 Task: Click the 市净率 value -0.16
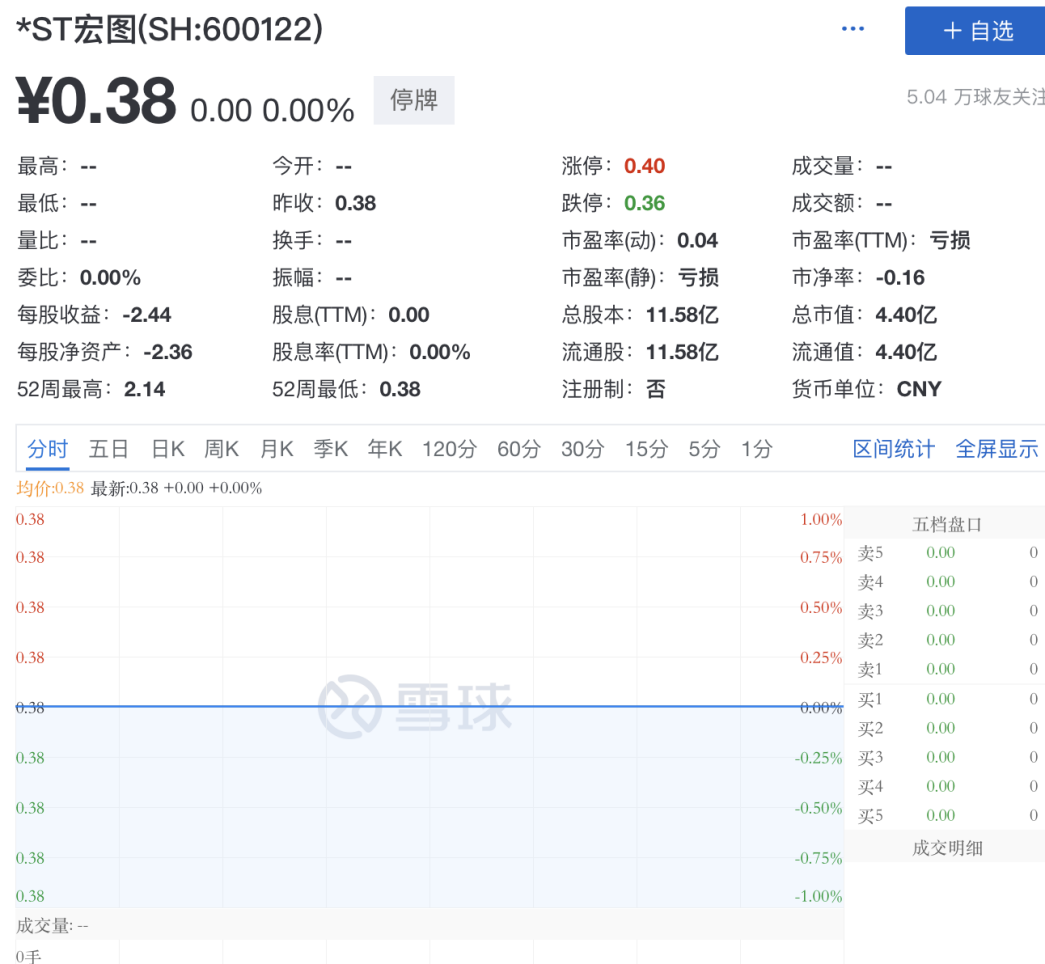coord(900,278)
